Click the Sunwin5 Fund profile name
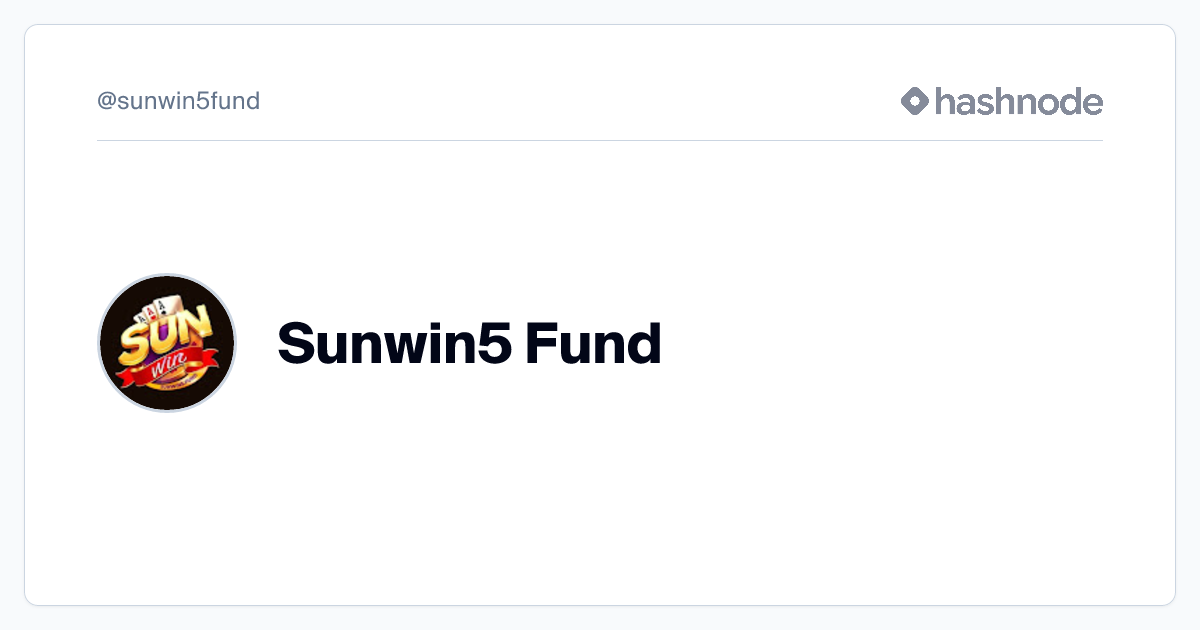 tap(469, 343)
